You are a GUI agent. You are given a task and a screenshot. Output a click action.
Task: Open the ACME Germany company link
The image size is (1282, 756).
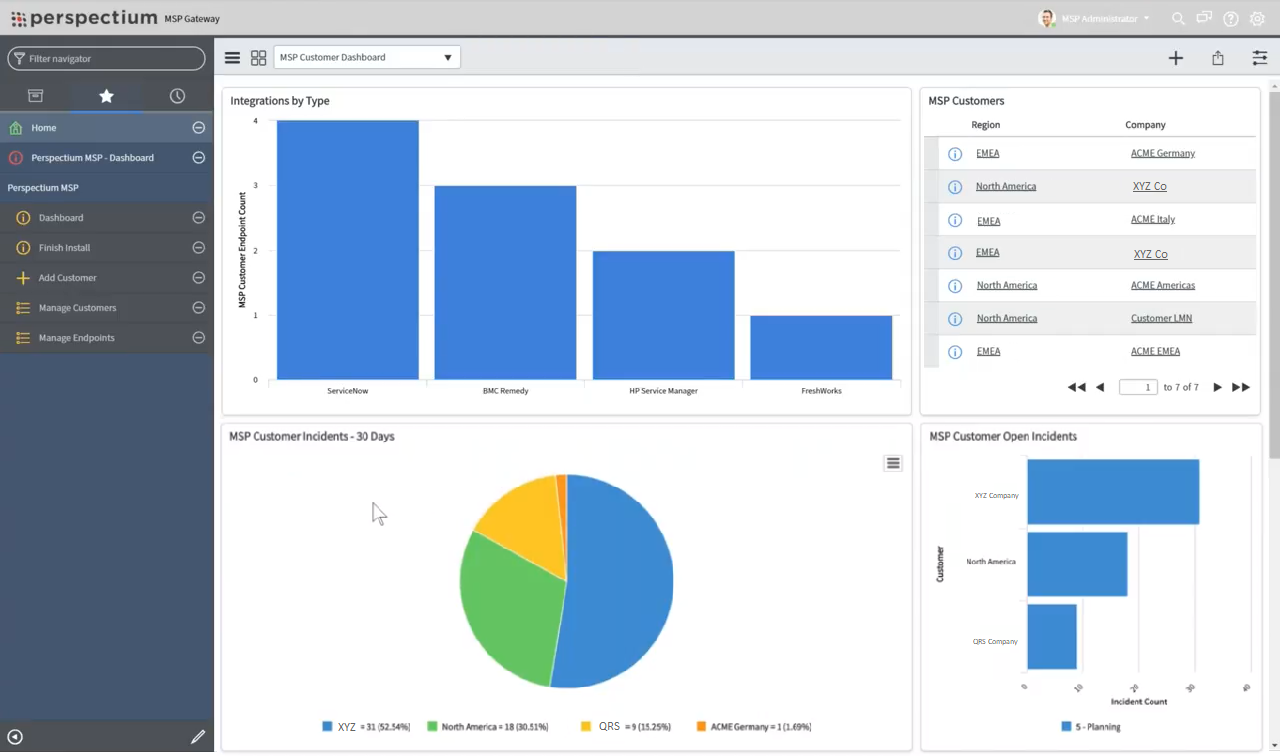(x=1163, y=153)
